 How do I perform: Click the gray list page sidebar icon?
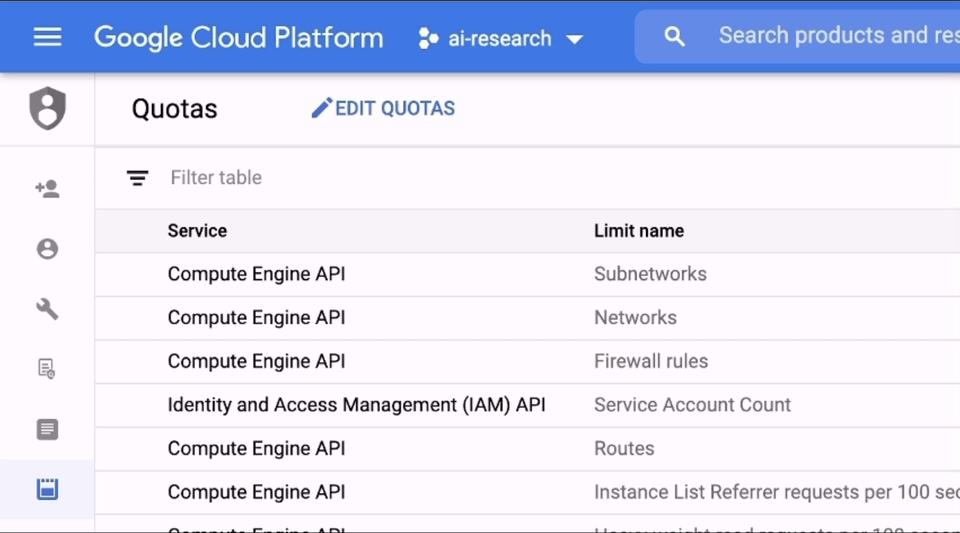47,429
